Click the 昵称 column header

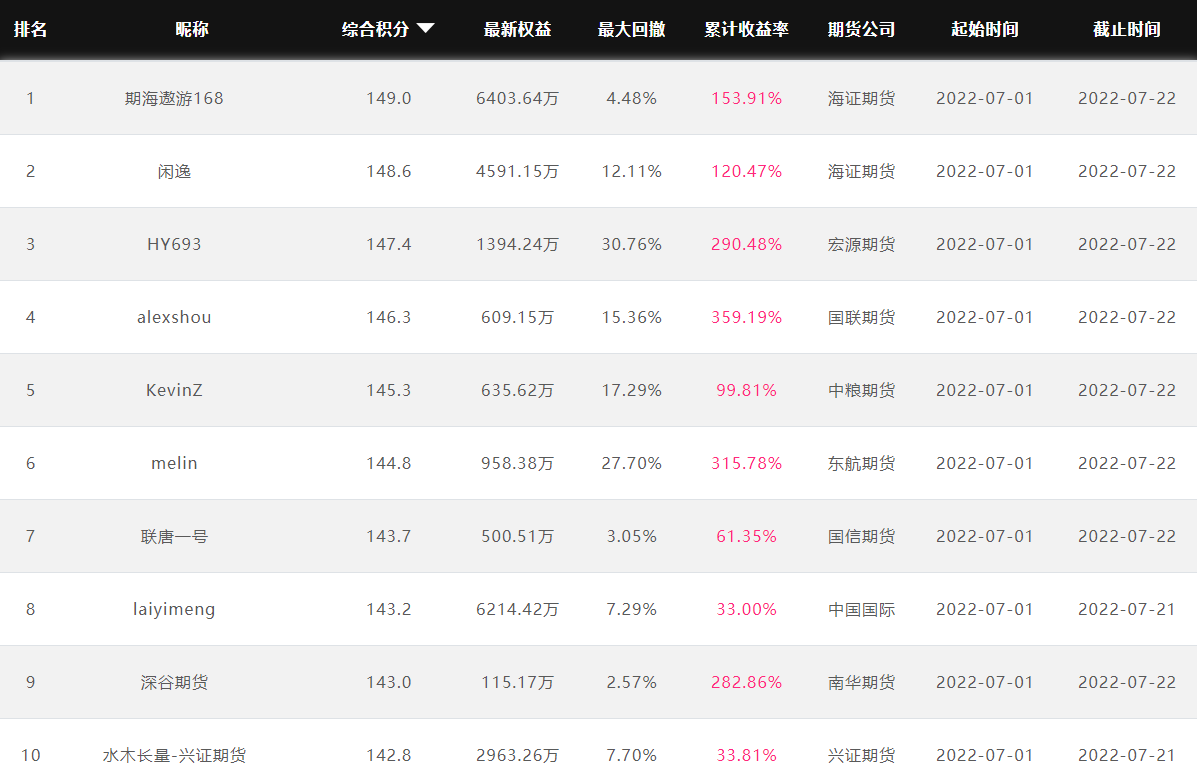click(x=192, y=29)
